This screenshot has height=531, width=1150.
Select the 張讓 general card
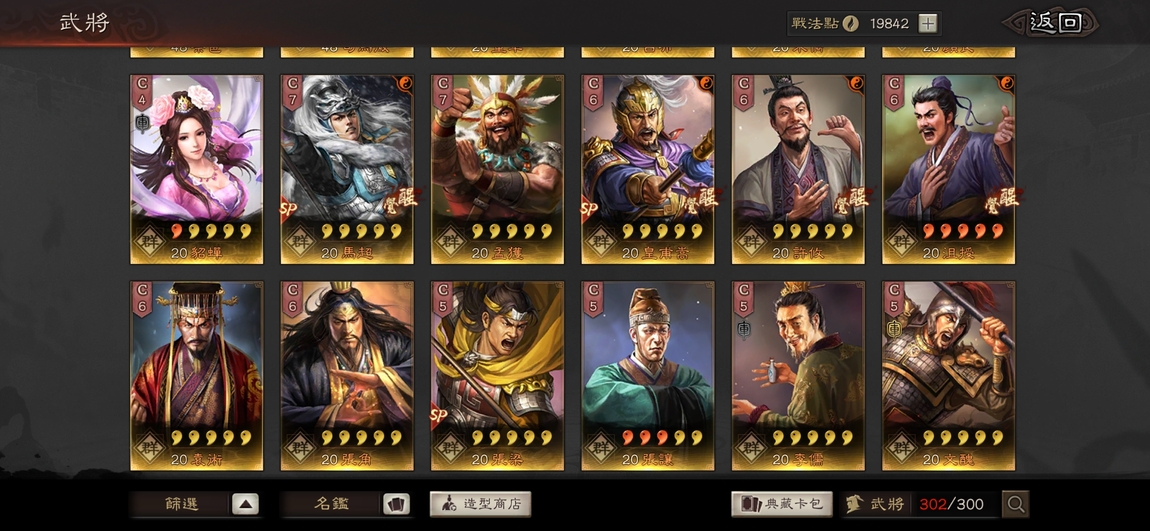click(648, 376)
